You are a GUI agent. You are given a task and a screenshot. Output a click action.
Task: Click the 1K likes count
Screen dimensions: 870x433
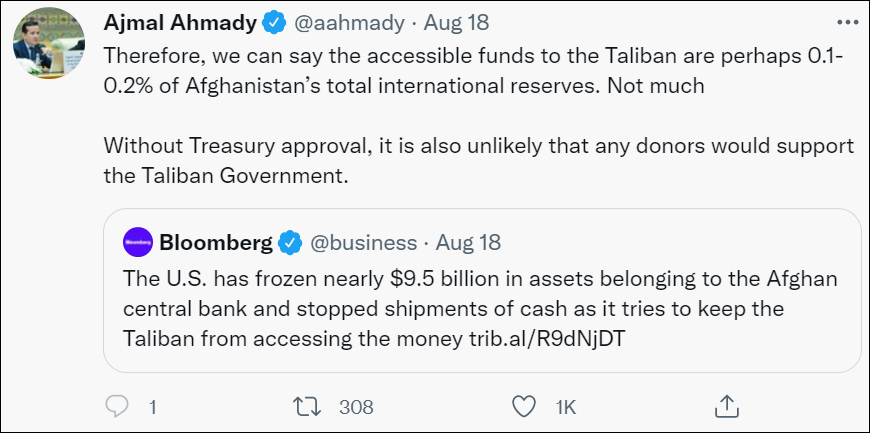[x=566, y=407]
